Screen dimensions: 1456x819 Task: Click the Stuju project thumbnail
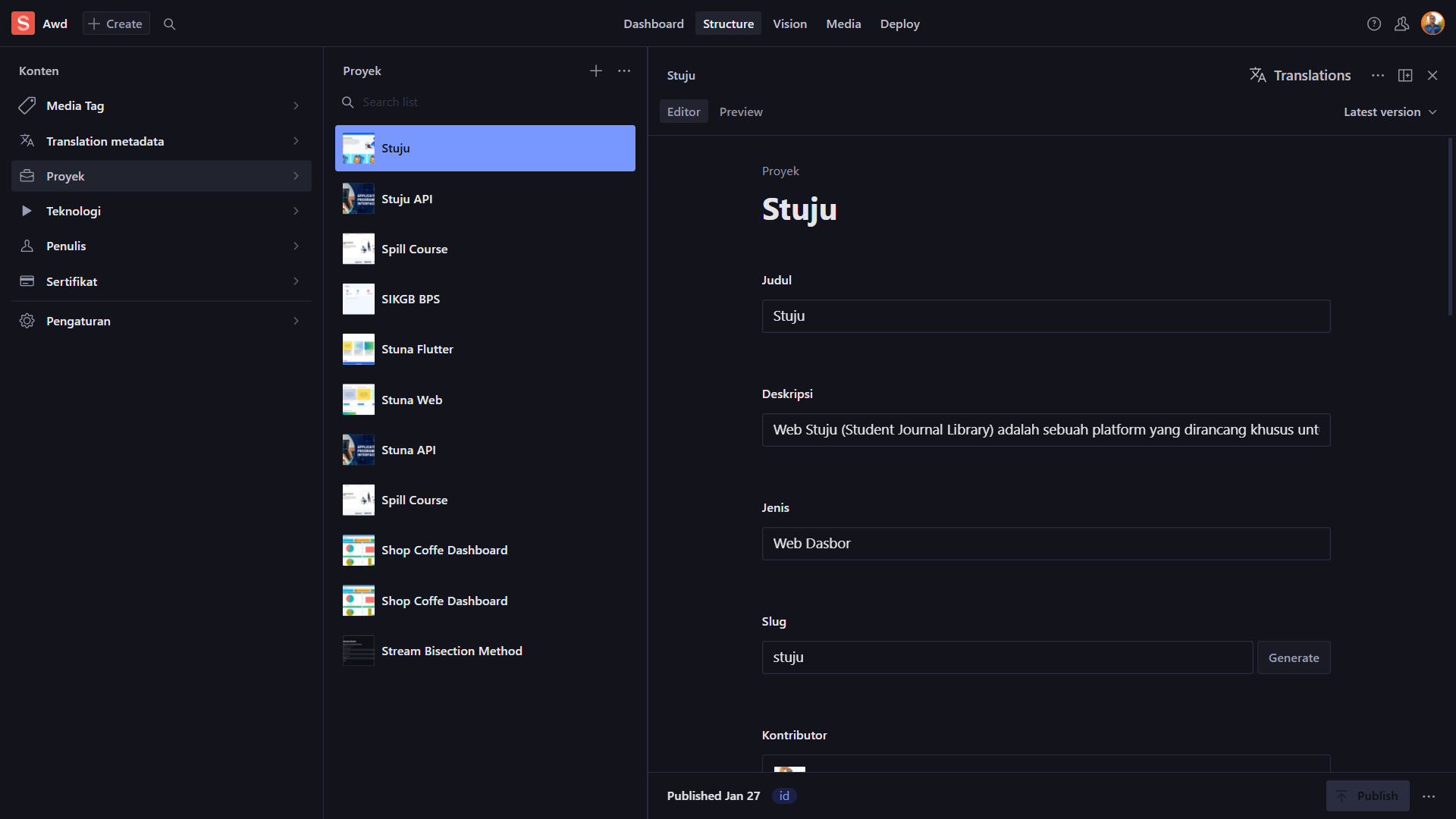(359, 149)
